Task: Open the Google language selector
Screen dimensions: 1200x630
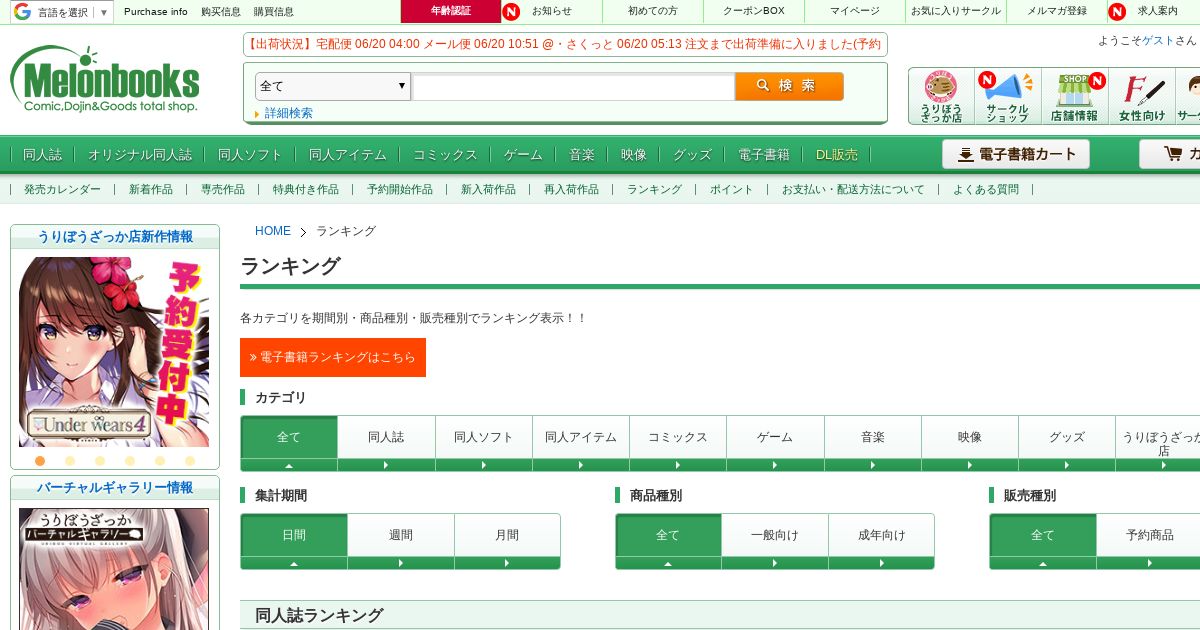Action: 62,12
